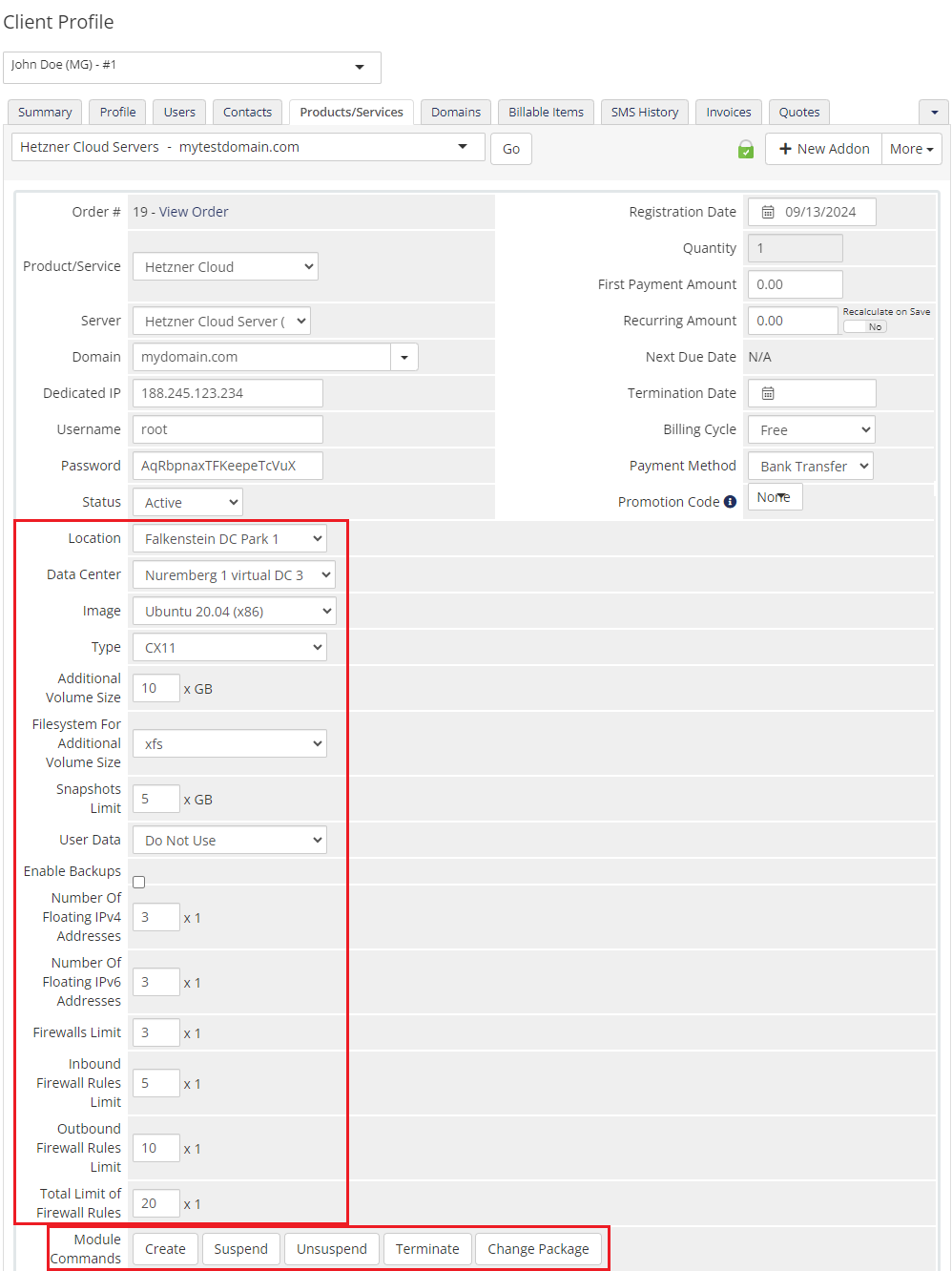The height and width of the screenshot is (1271, 952).
Task: Switch to the Quotes tab
Action: point(799,112)
